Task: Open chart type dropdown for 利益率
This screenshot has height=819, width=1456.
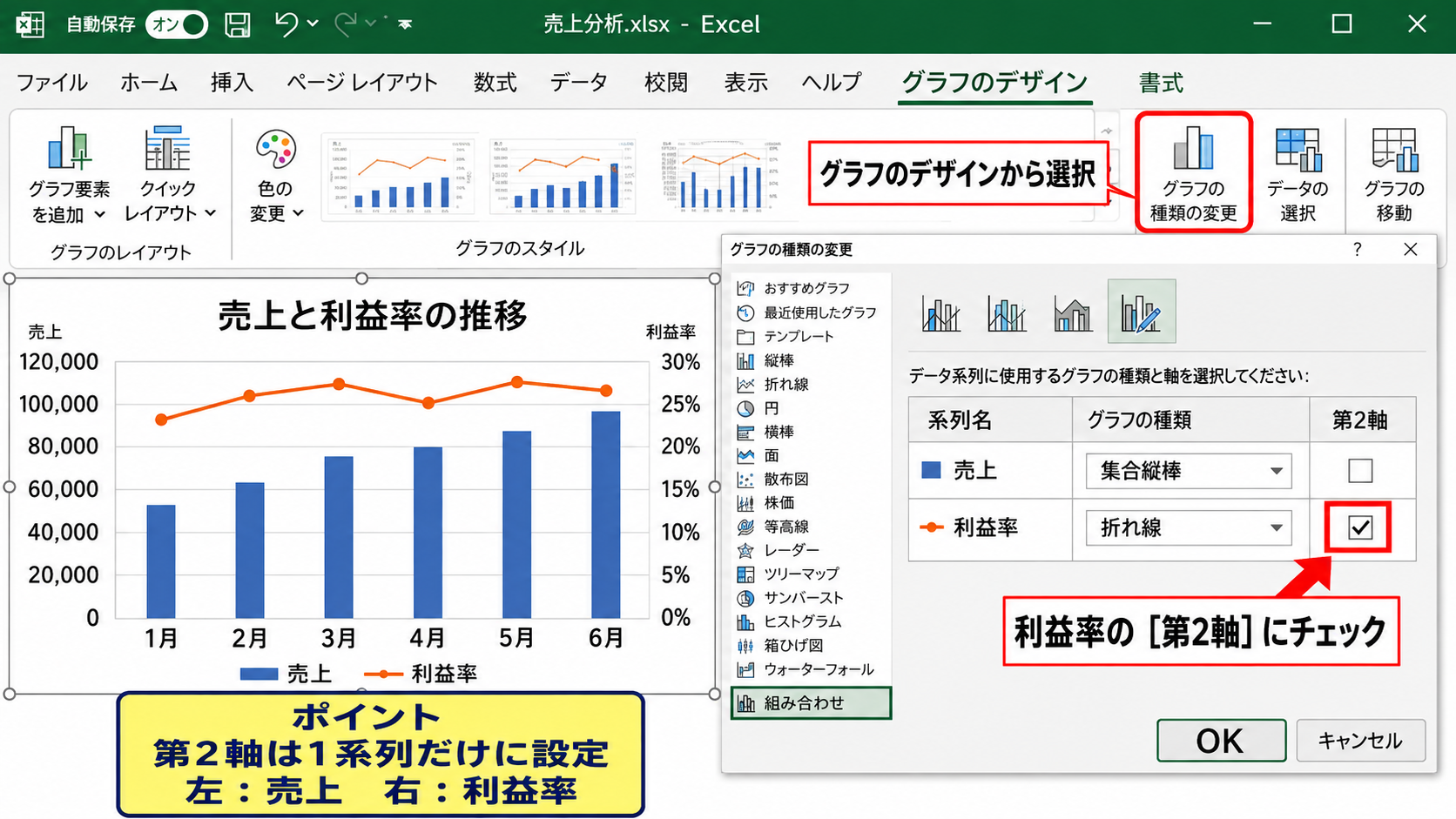Action: coord(1189,527)
